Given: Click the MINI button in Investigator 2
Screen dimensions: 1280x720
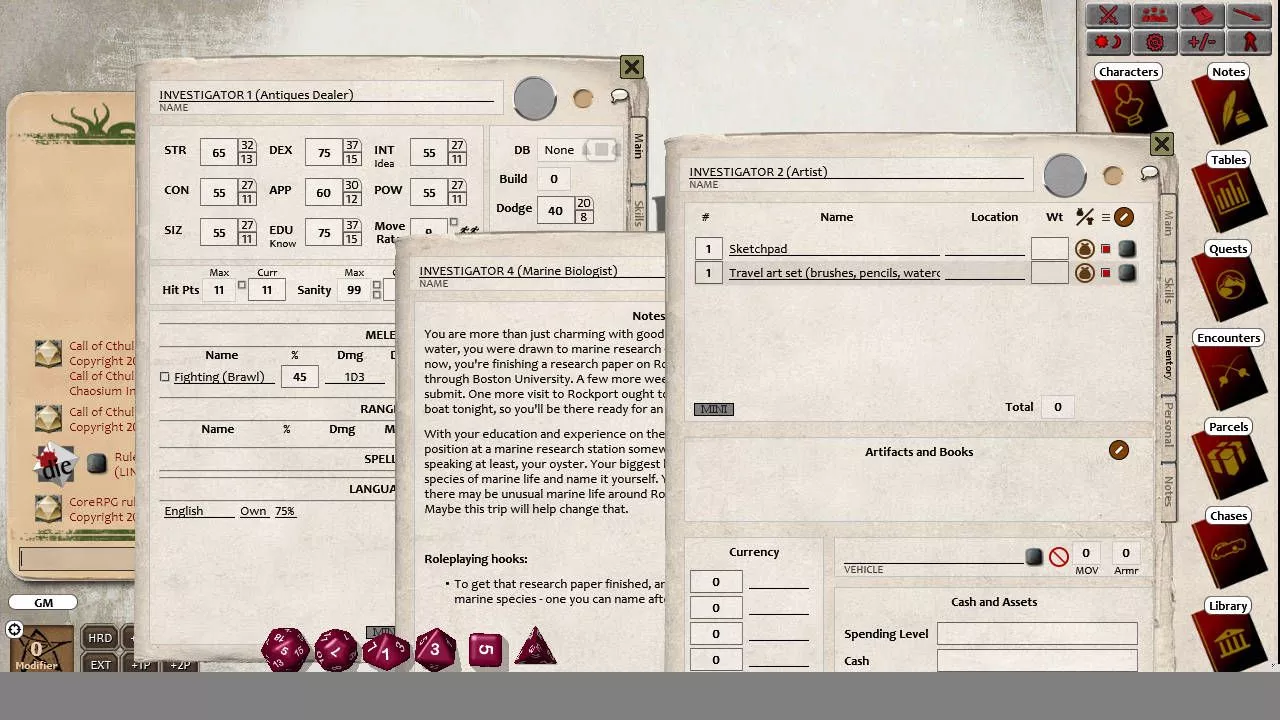Looking at the screenshot, I should point(714,409).
